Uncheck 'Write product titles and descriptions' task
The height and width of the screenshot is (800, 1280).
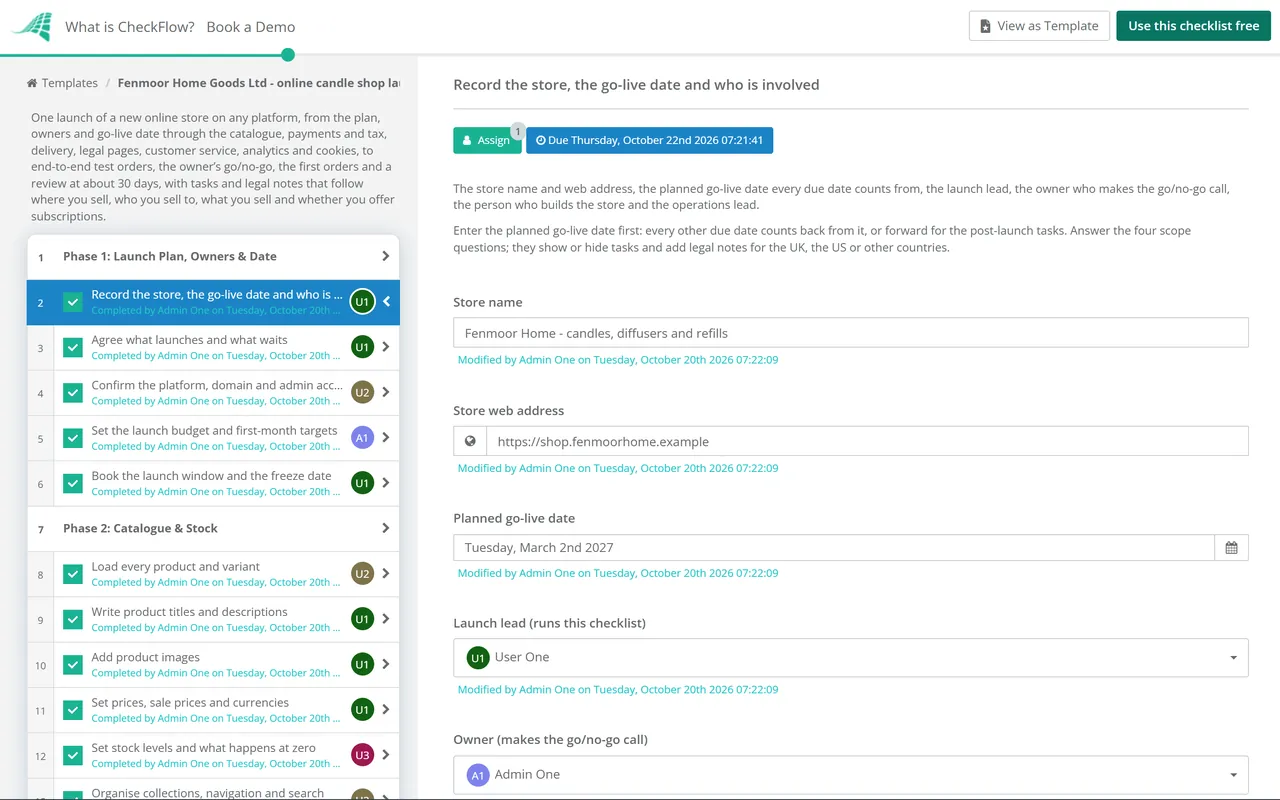tap(73, 619)
